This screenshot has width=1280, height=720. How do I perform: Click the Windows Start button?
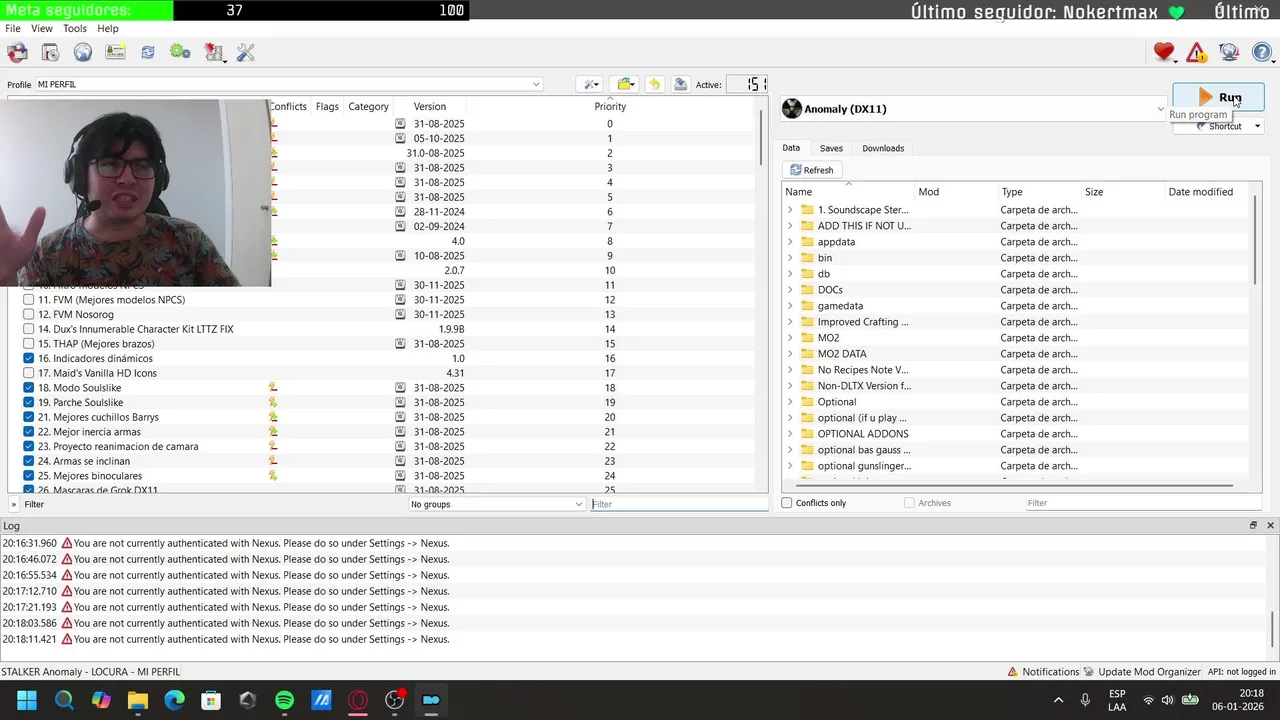tap(27, 700)
